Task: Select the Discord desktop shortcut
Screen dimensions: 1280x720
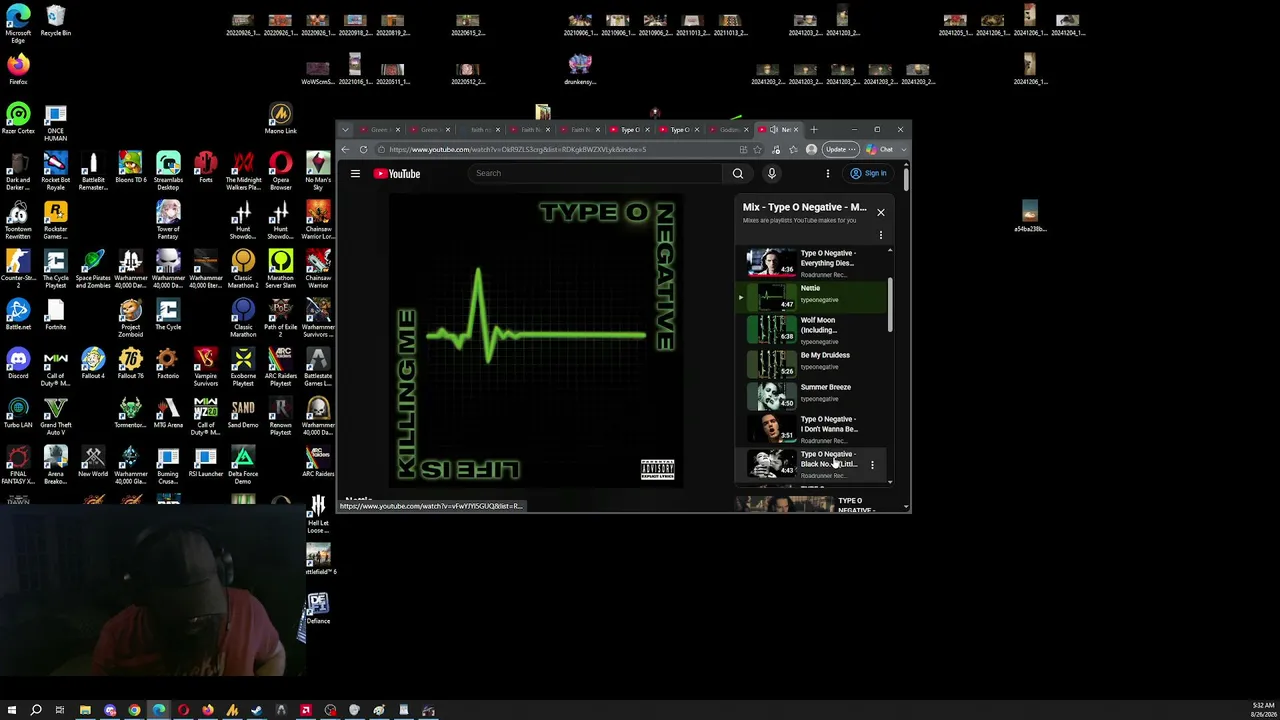Action: [18, 364]
